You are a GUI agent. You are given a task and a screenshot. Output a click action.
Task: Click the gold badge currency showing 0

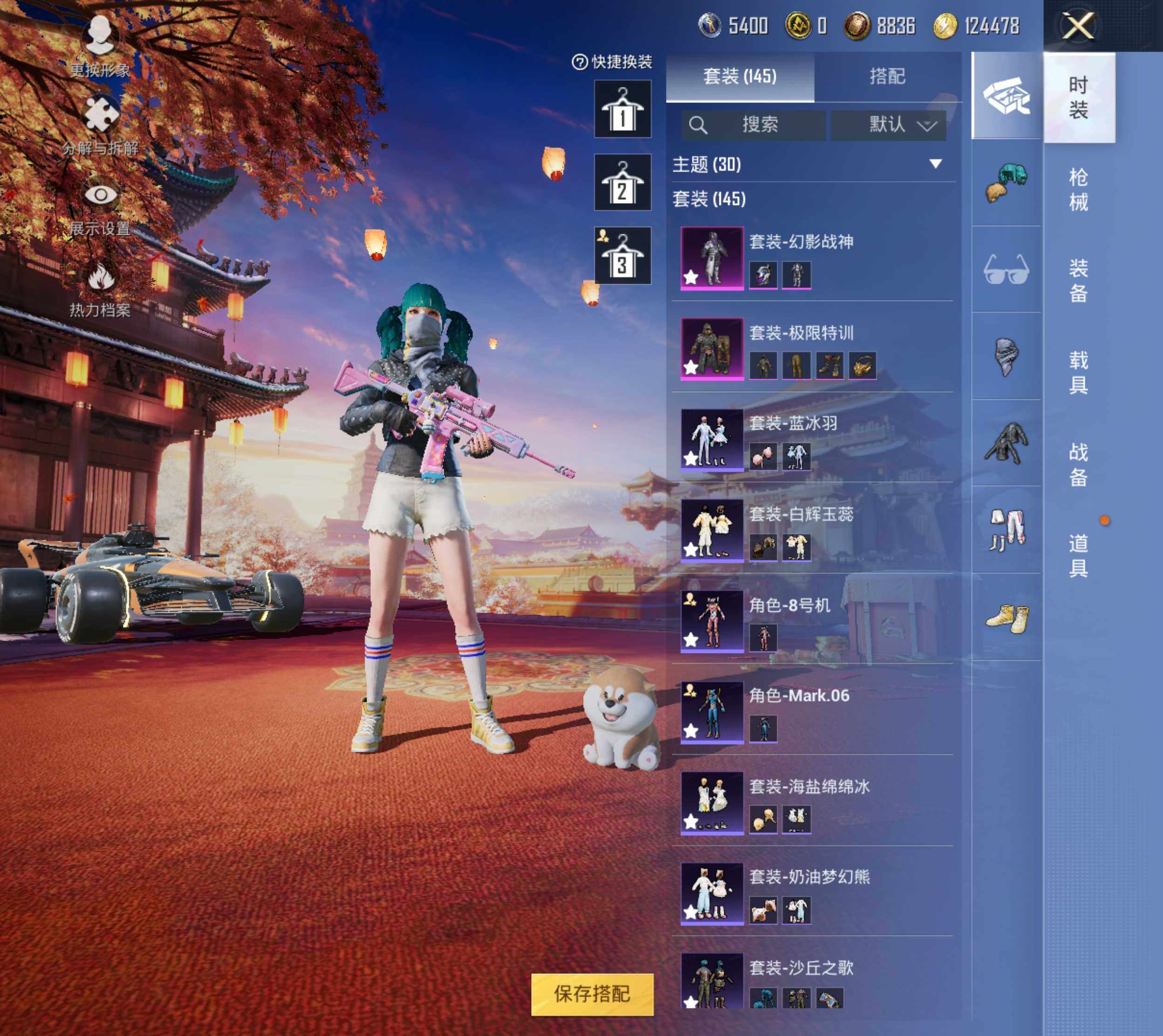806,26
